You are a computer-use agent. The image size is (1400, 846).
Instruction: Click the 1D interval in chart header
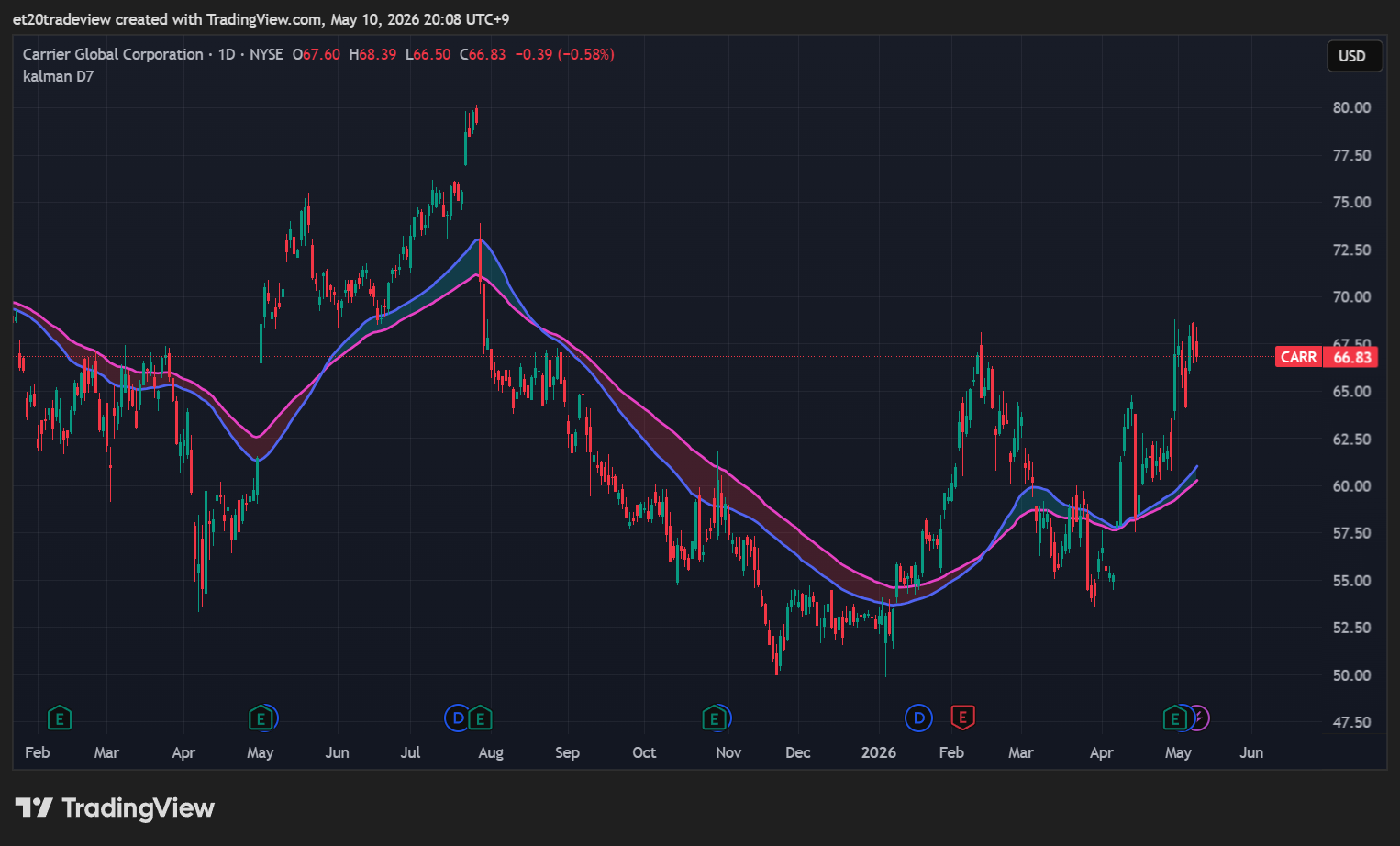pyautogui.click(x=227, y=54)
